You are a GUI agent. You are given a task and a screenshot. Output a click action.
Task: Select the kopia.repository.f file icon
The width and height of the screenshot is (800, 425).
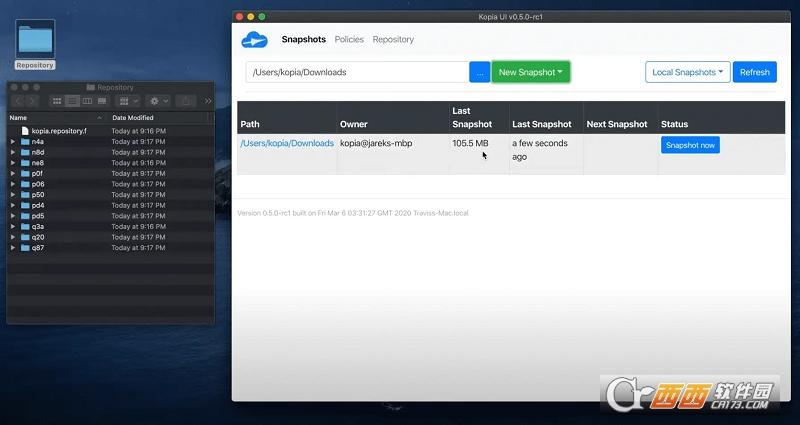click(25, 131)
